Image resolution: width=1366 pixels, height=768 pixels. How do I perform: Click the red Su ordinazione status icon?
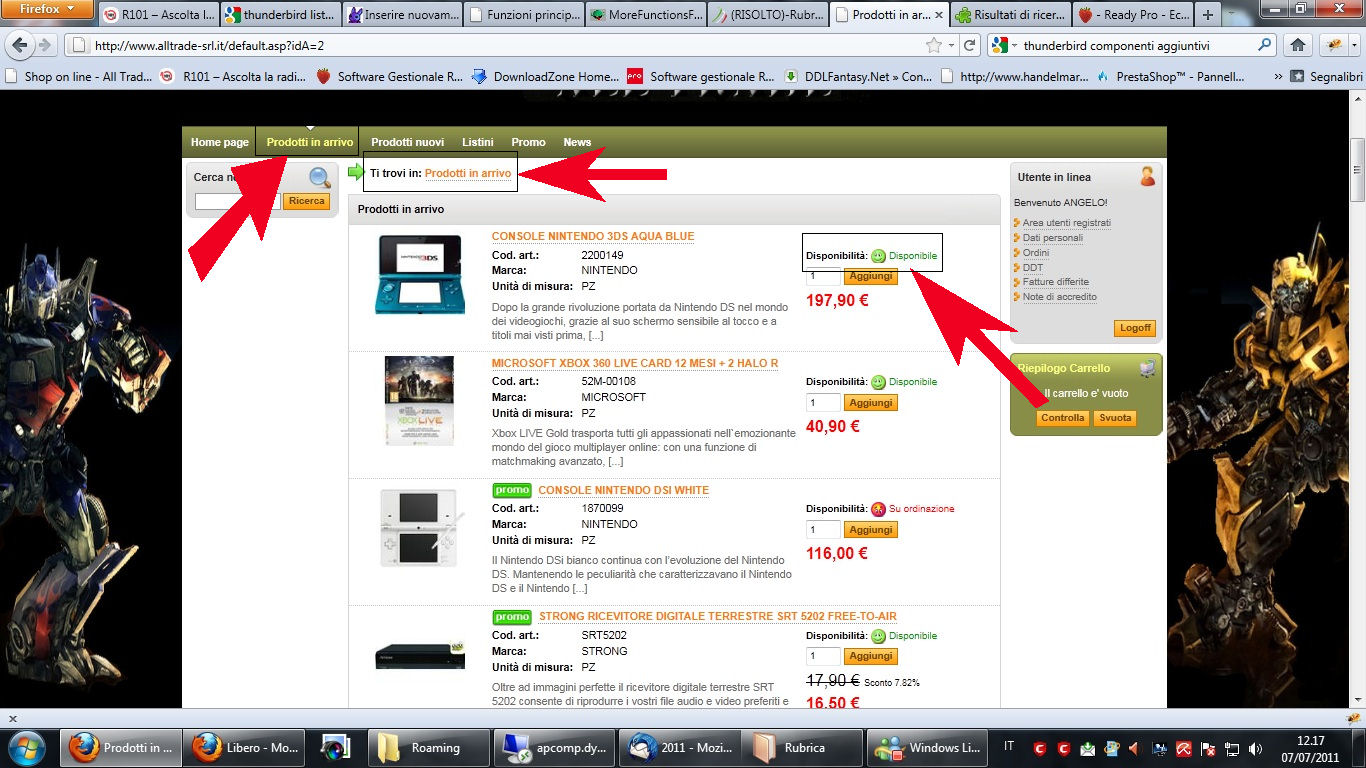(878, 509)
